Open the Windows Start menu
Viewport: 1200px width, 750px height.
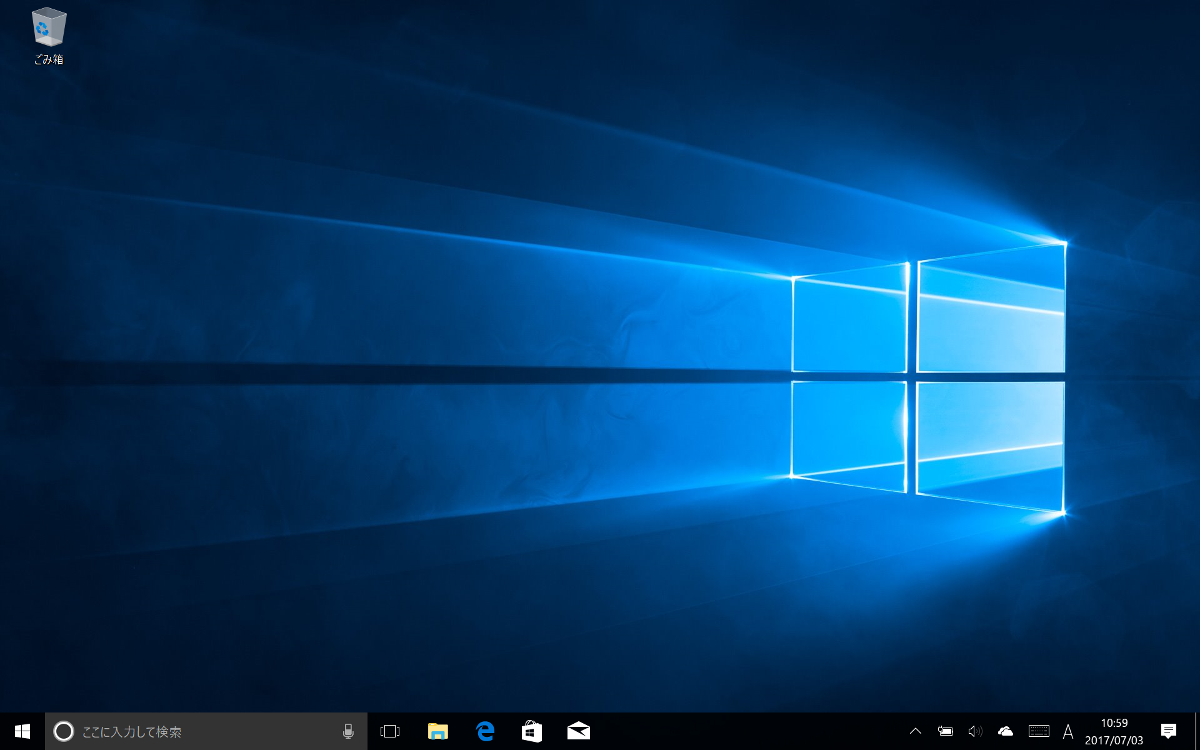click(x=22, y=731)
